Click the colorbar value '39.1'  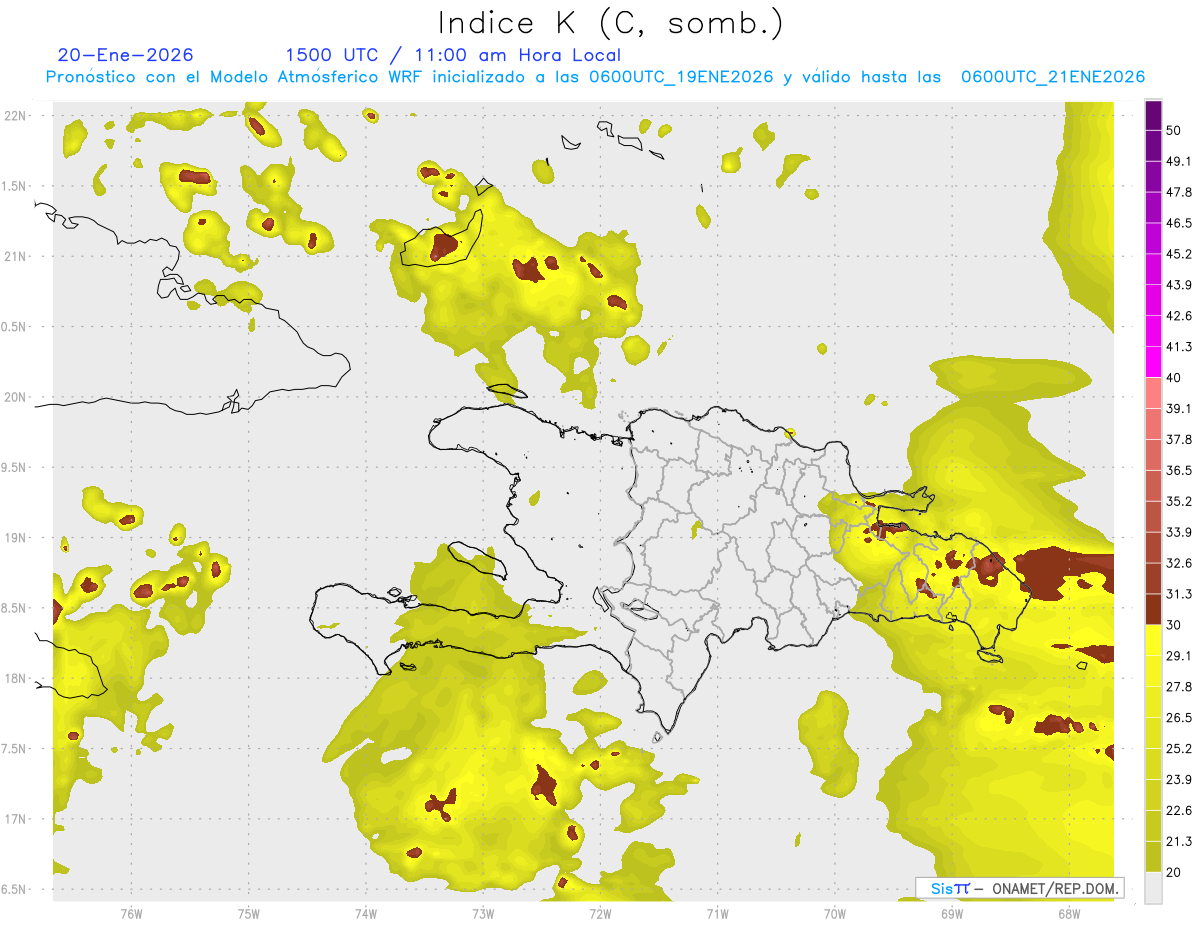point(1179,409)
